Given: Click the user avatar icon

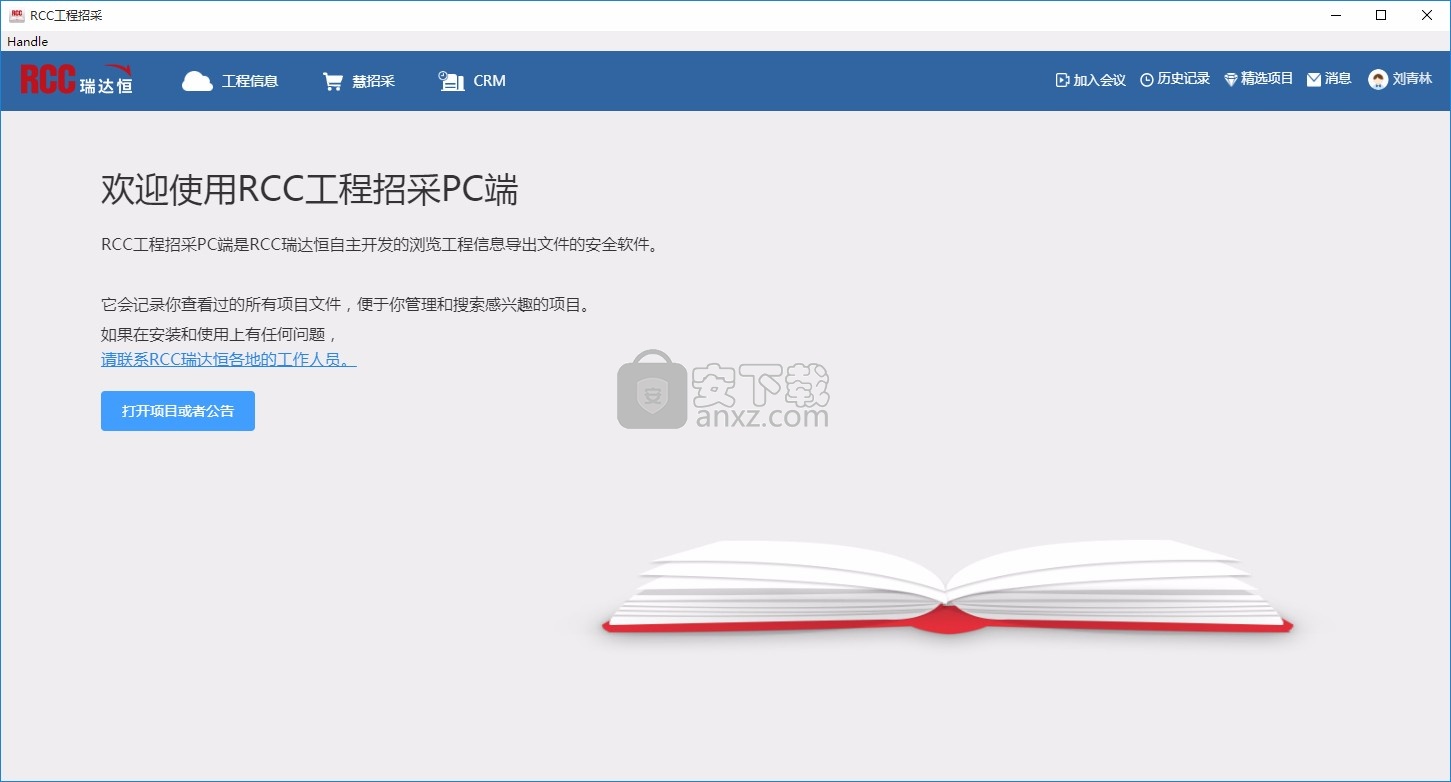Looking at the screenshot, I should [x=1378, y=80].
